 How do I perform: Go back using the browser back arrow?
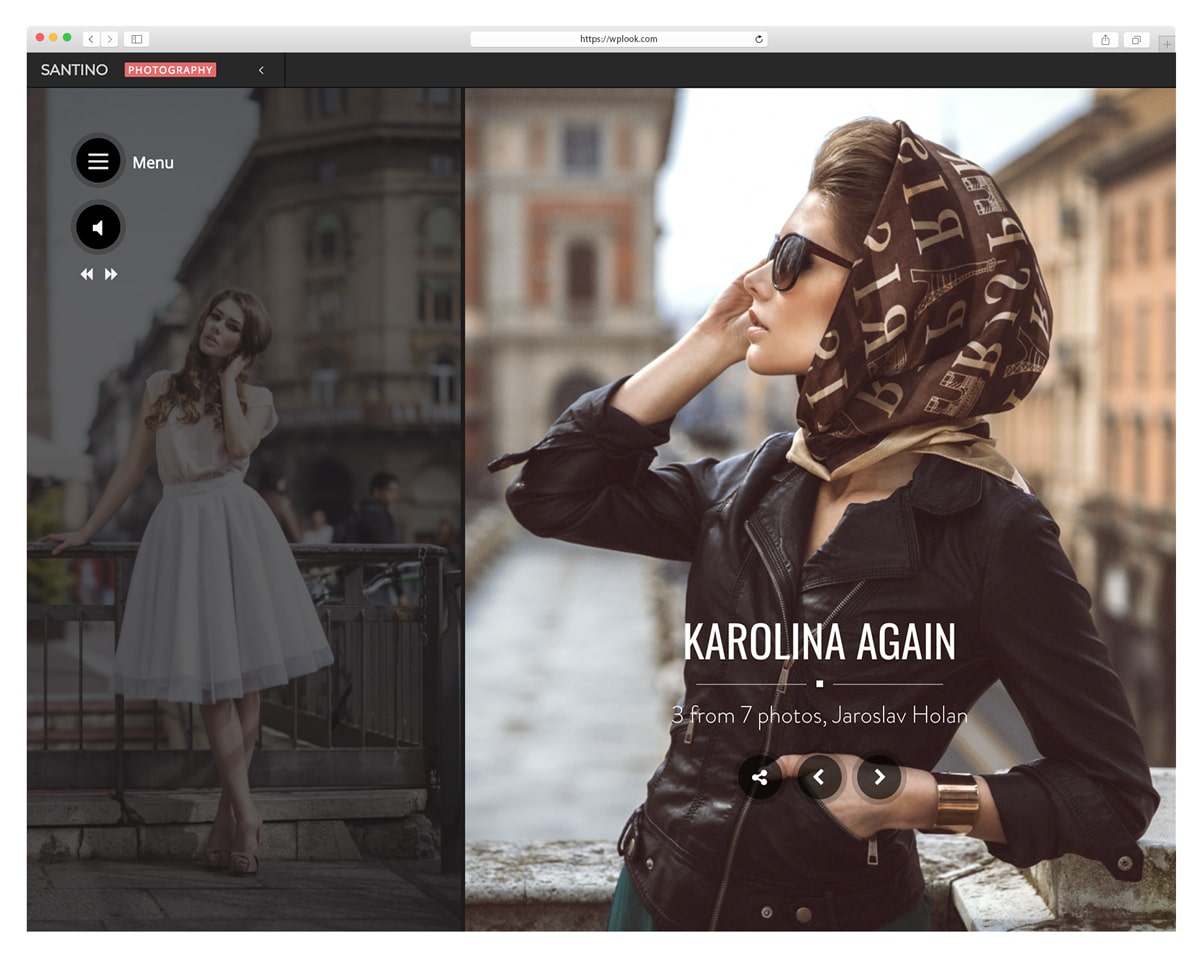[91, 39]
